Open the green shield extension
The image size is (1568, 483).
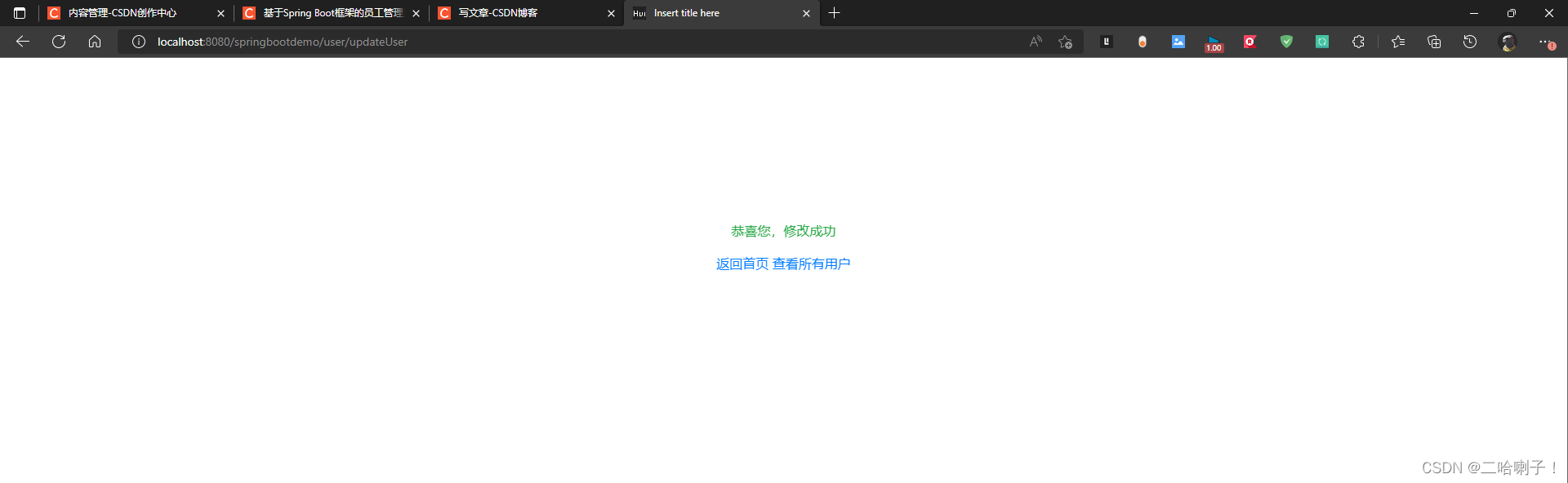click(1286, 42)
